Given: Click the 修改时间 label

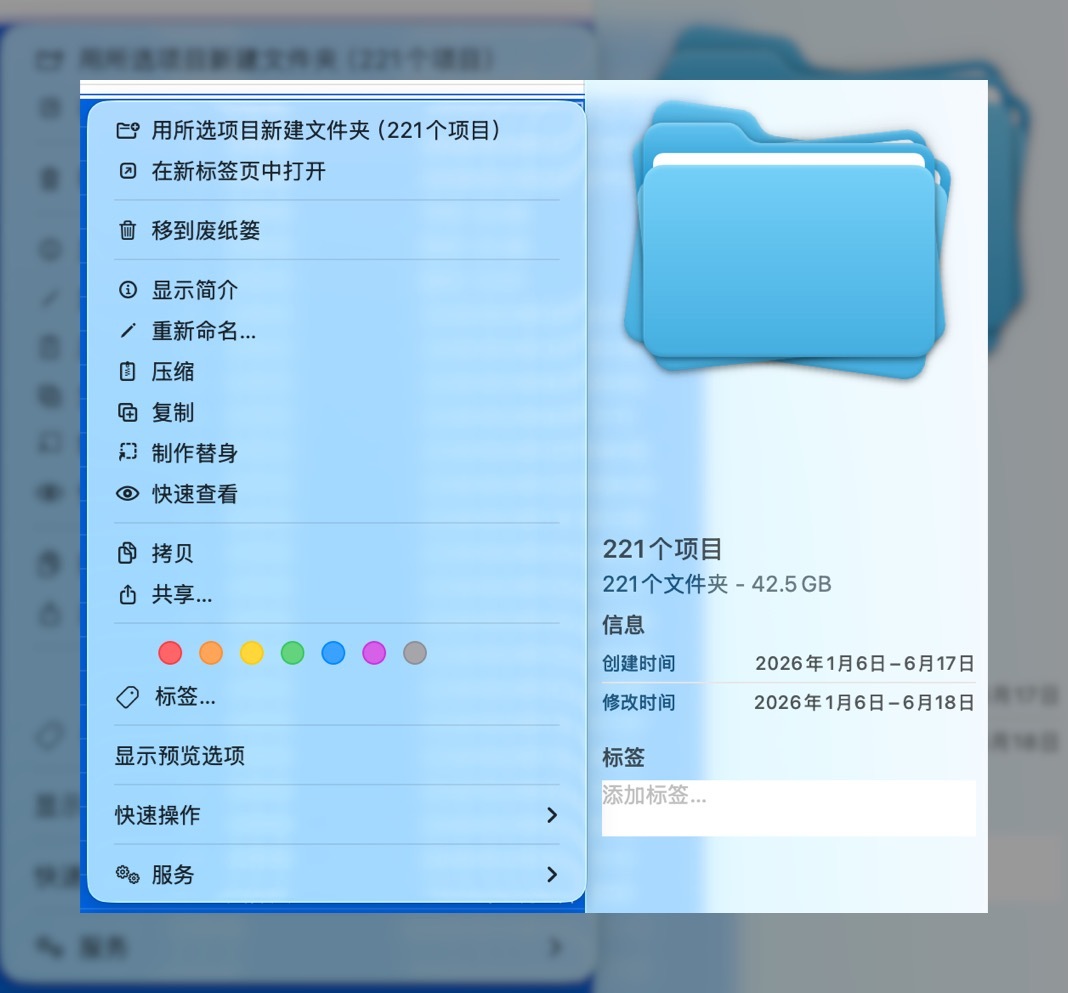Looking at the screenshot, I should (639, 702).
